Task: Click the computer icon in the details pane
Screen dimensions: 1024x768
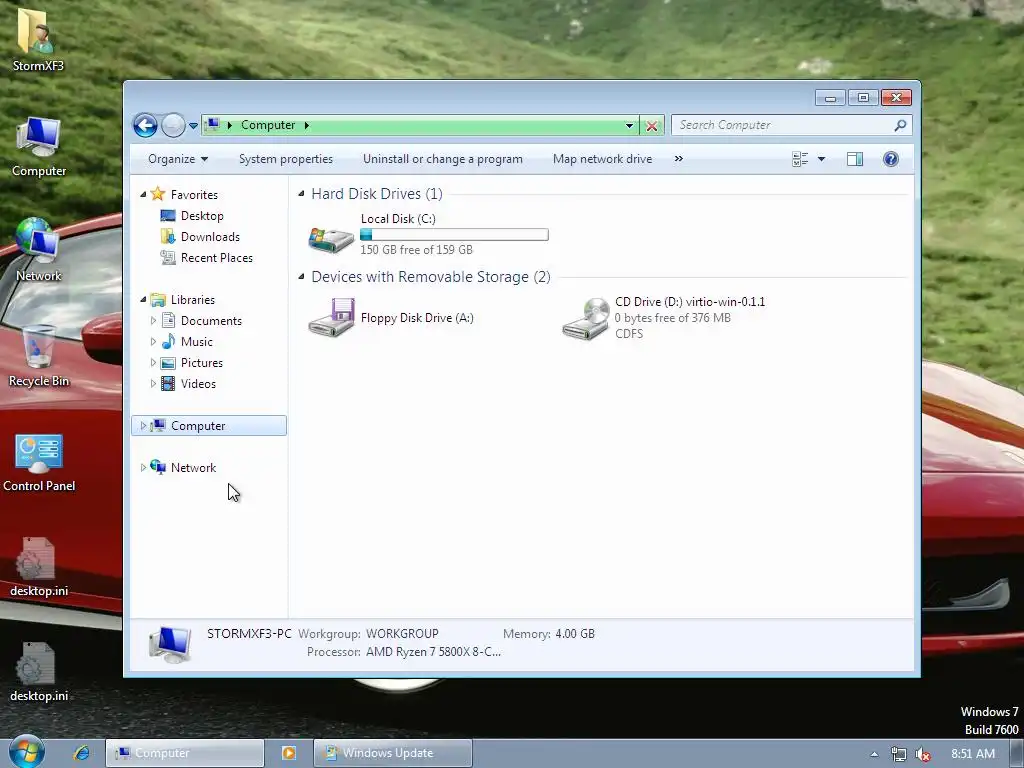Action: 170,643
